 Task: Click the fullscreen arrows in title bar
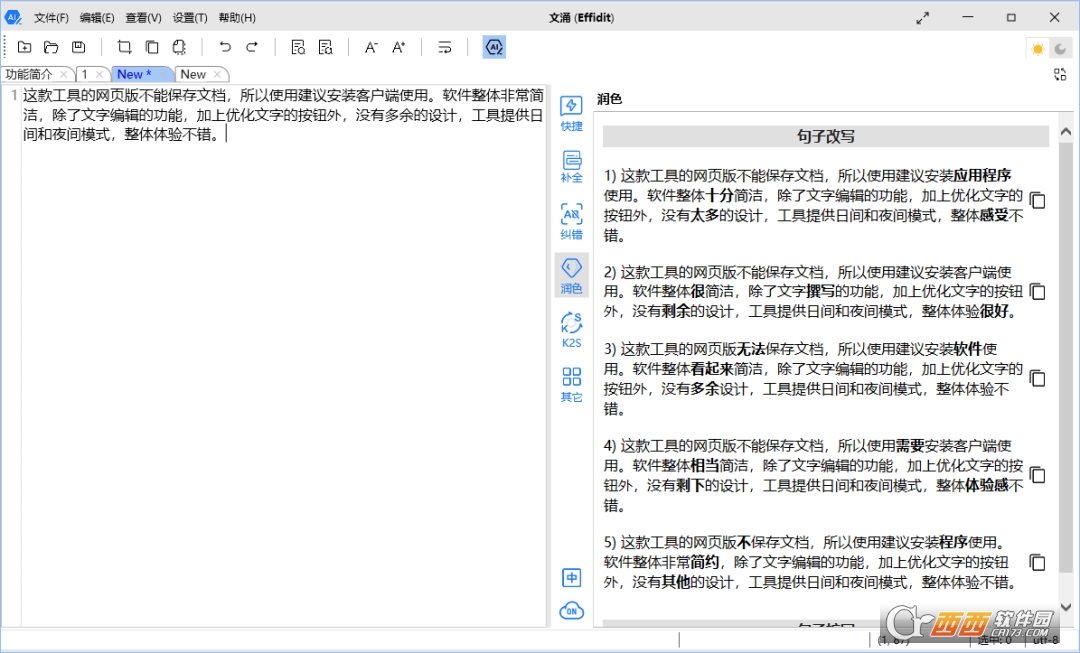click(x=922, y=19)
